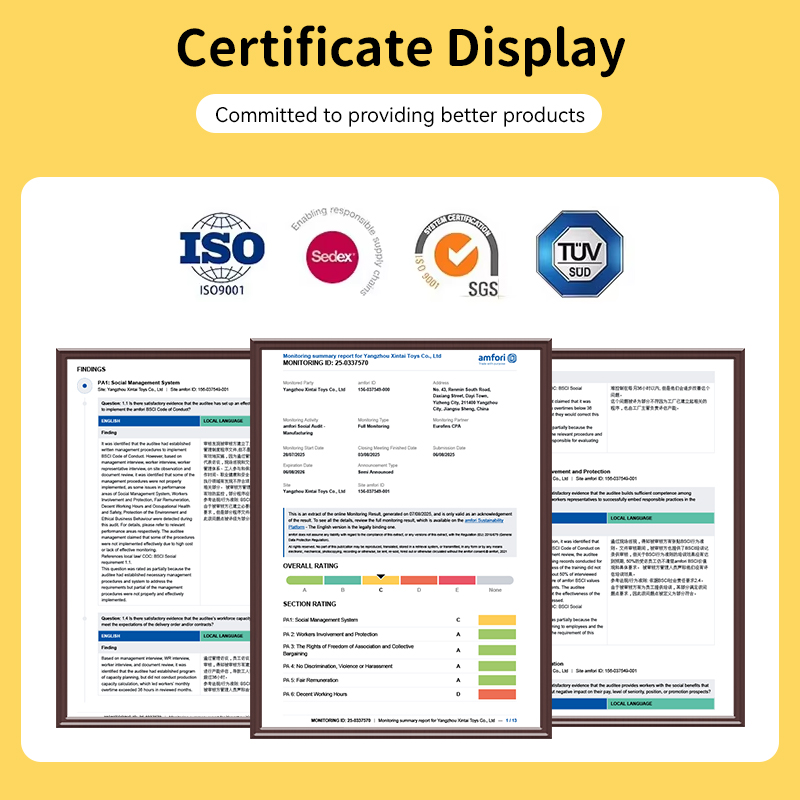
Task: Click red swatch for PA 6 Decent Working Hours
Action: 497,694
